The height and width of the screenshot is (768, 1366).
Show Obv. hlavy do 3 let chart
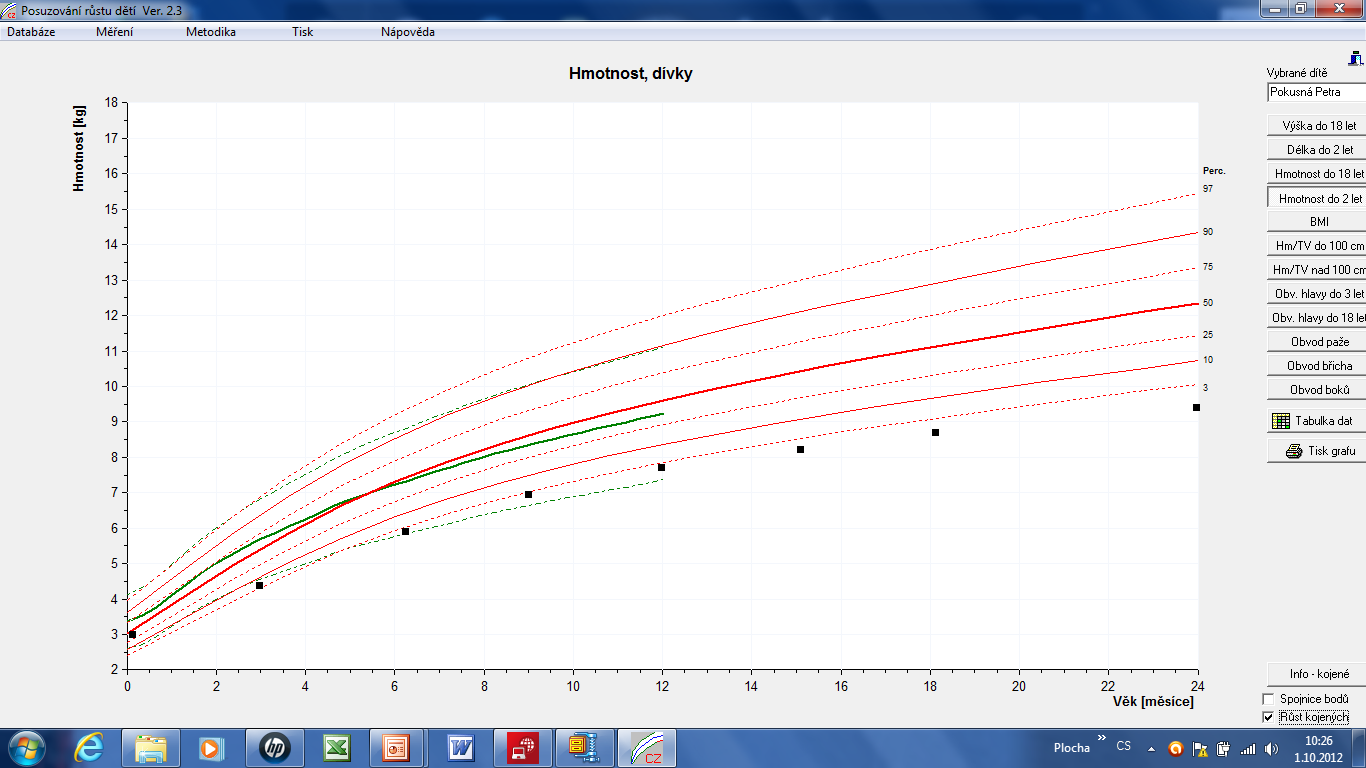pyautogui.click(x=1316, y=294)
